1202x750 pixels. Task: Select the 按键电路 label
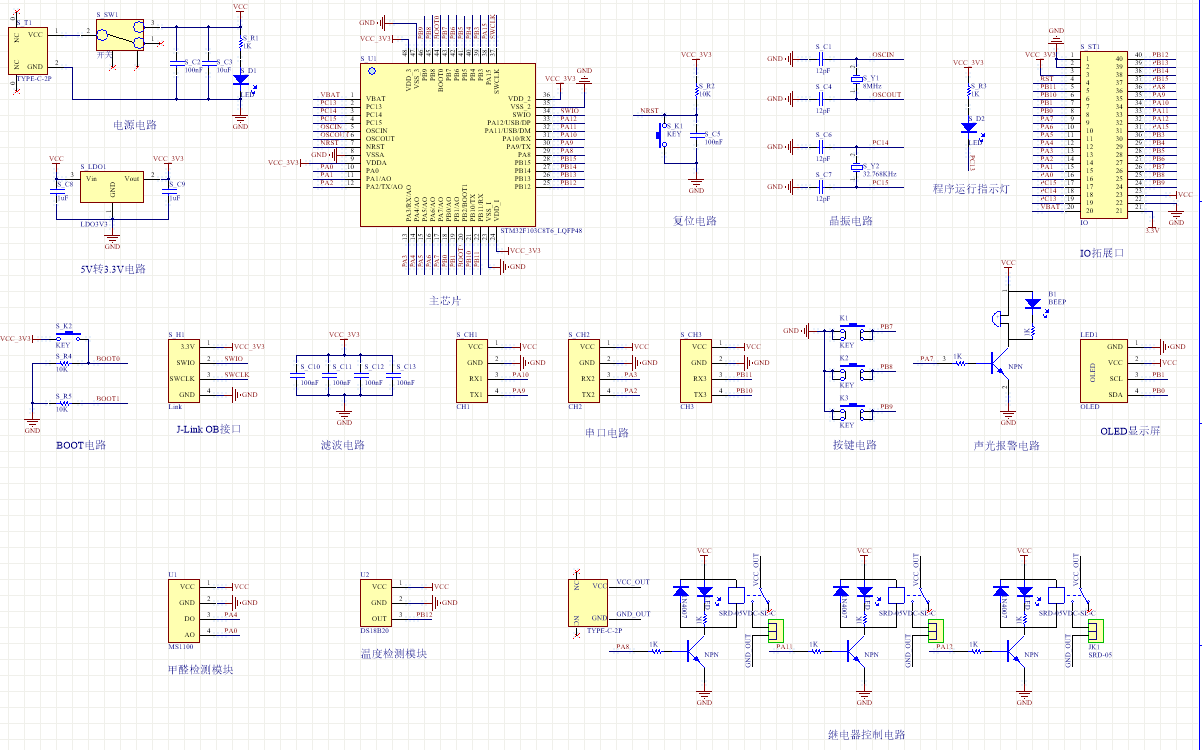(854, 445)
